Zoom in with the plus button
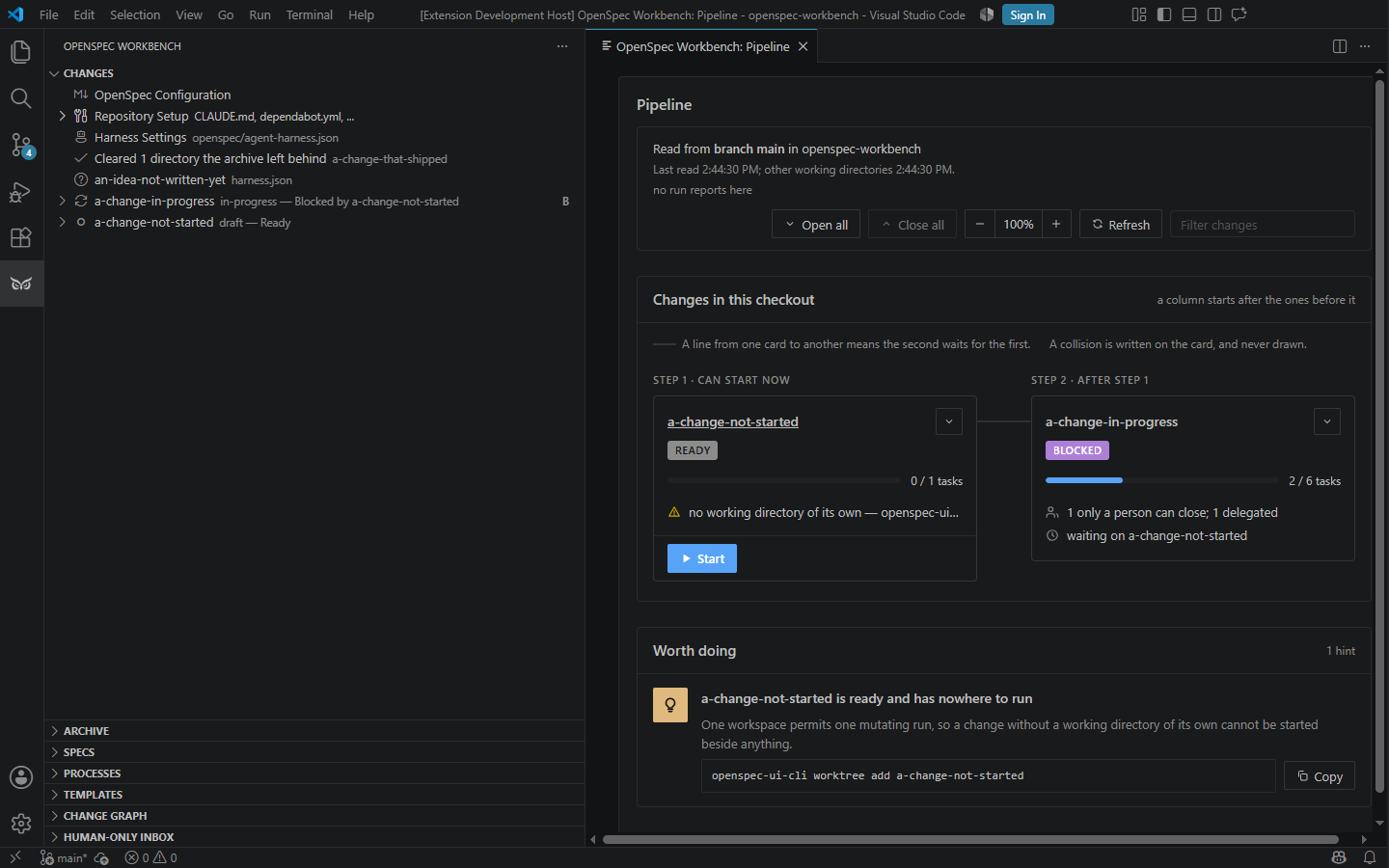Viewport: 1389px width, 868px height. (x=1056, y=225)
